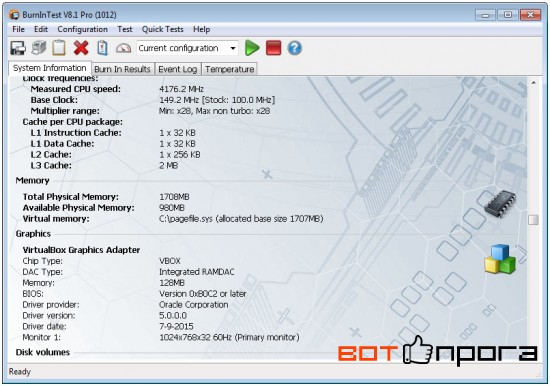Click the Disk volumes section heading
550x386 pixels.
[43, 352]
